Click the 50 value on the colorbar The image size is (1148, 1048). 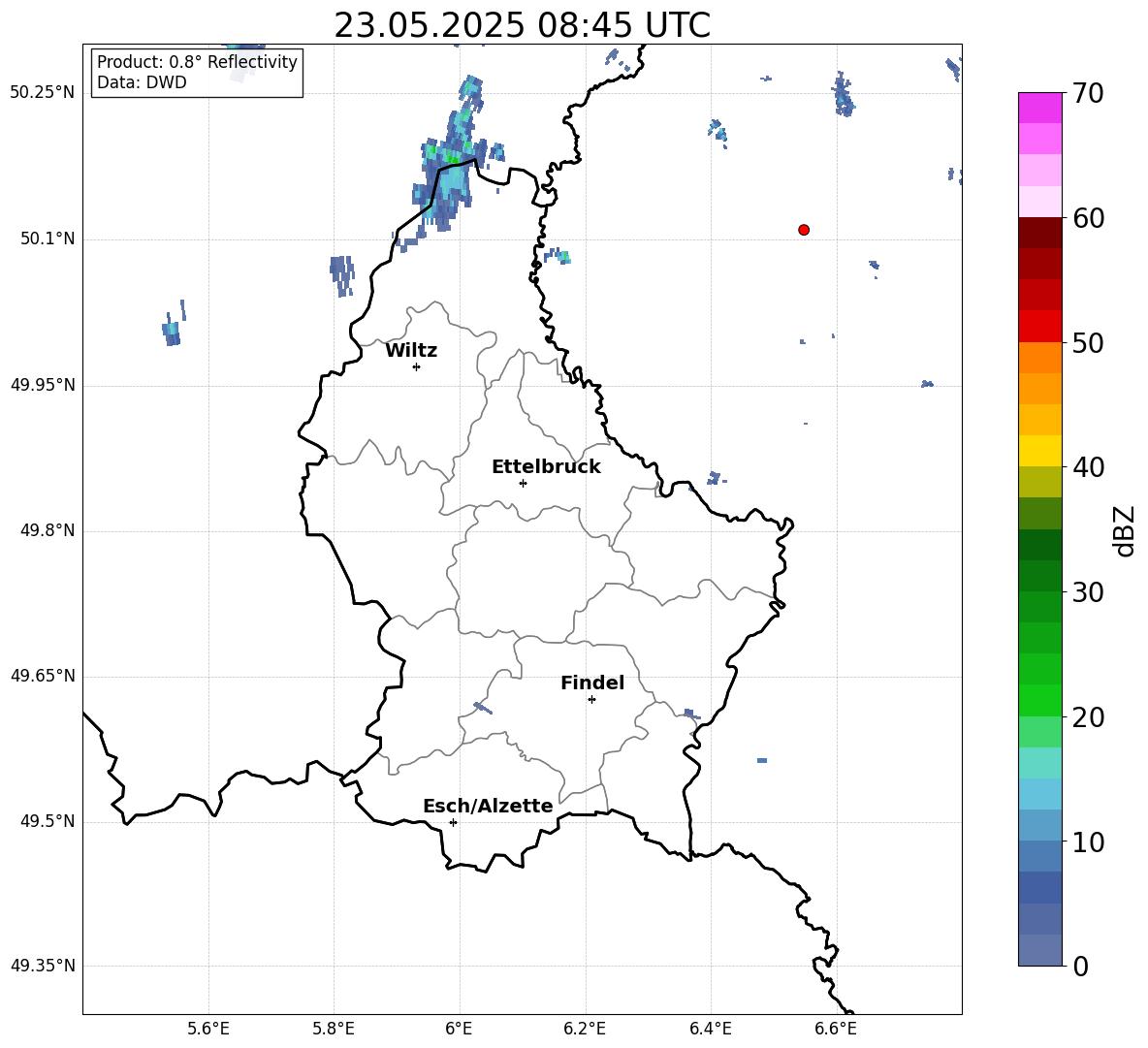(1088, 342)
